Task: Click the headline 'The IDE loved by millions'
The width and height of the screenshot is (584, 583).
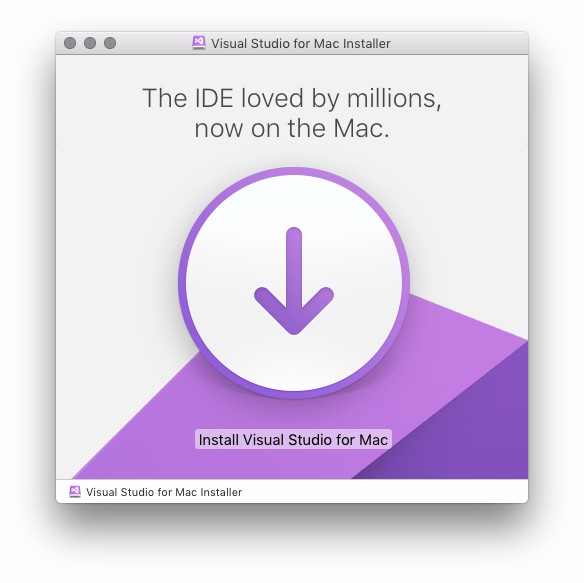Action: pyautogui.click(x=292, y=98)
